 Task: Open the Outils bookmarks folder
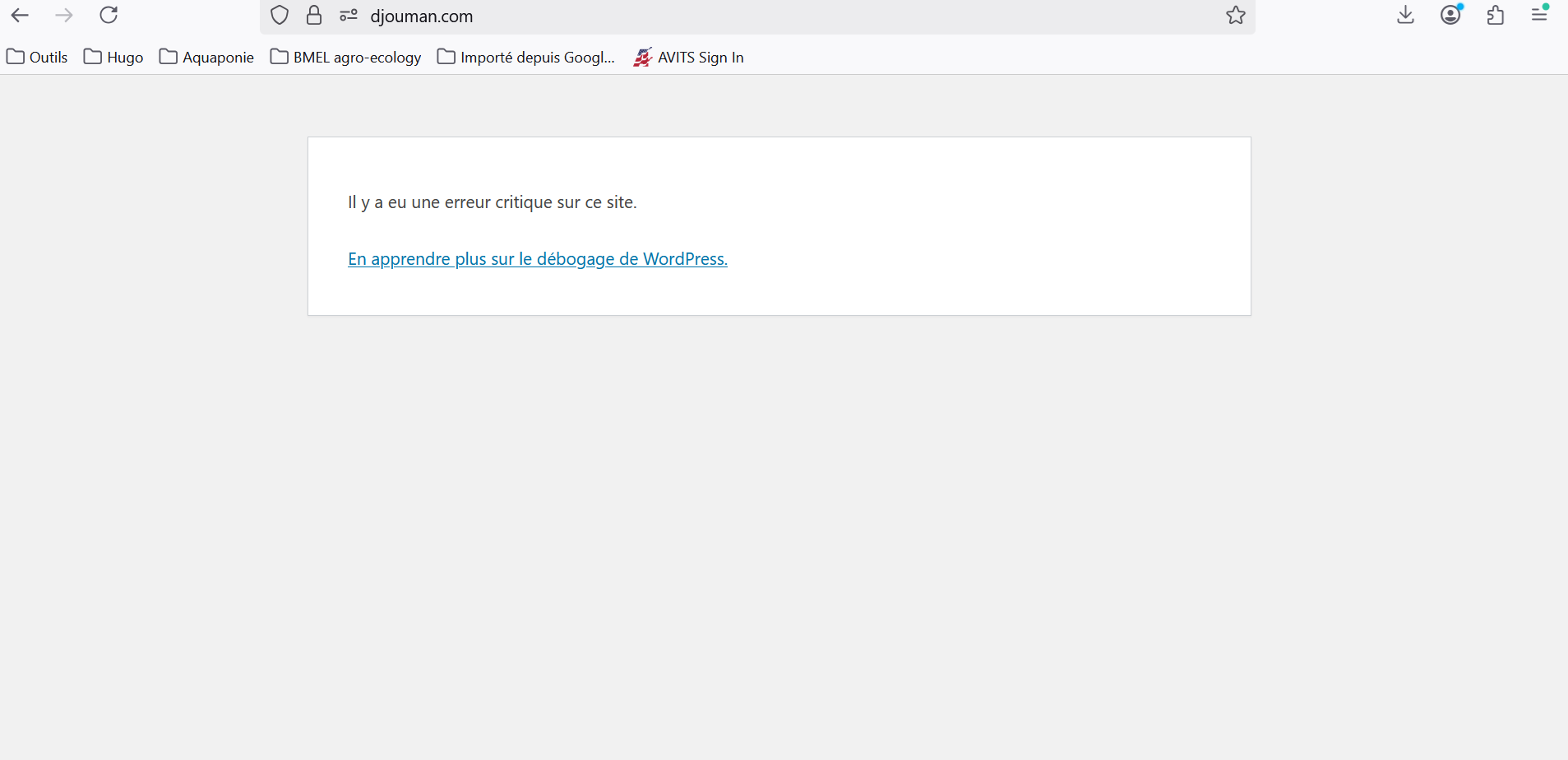[x=37, y=57]
